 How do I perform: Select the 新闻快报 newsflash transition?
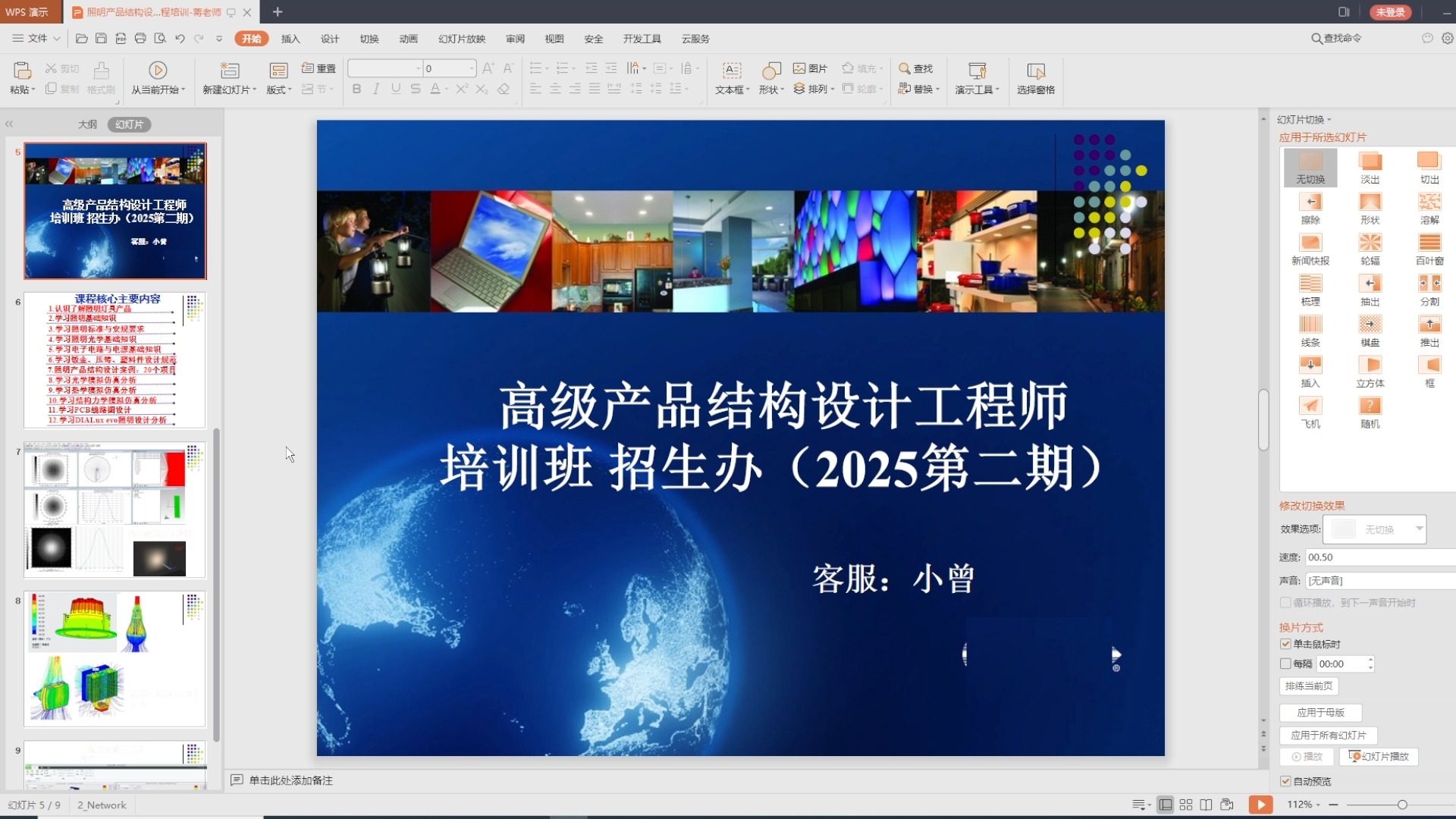1310,249
